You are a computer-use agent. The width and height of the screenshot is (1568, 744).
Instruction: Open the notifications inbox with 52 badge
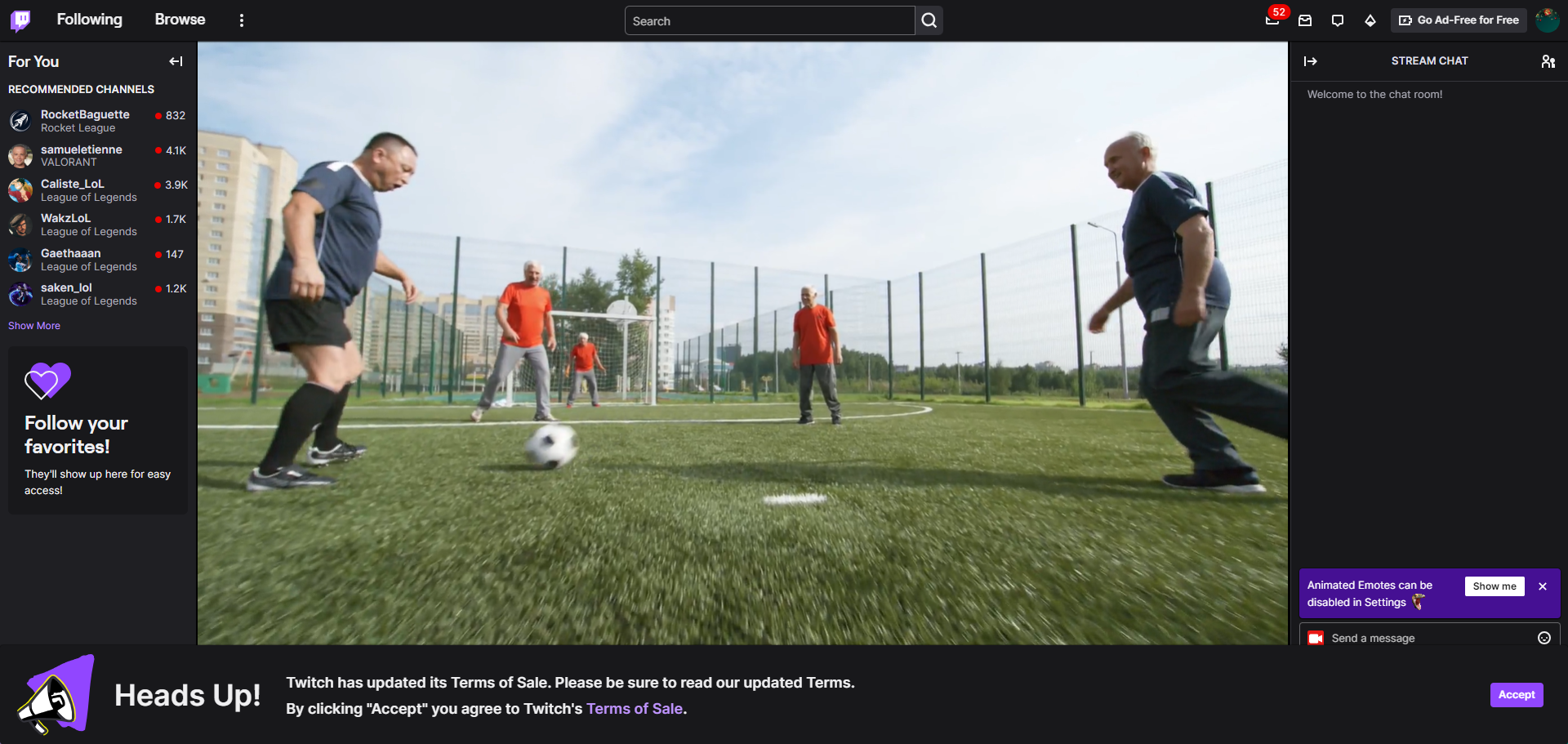pyautogui.click(x=1272, y=20)
